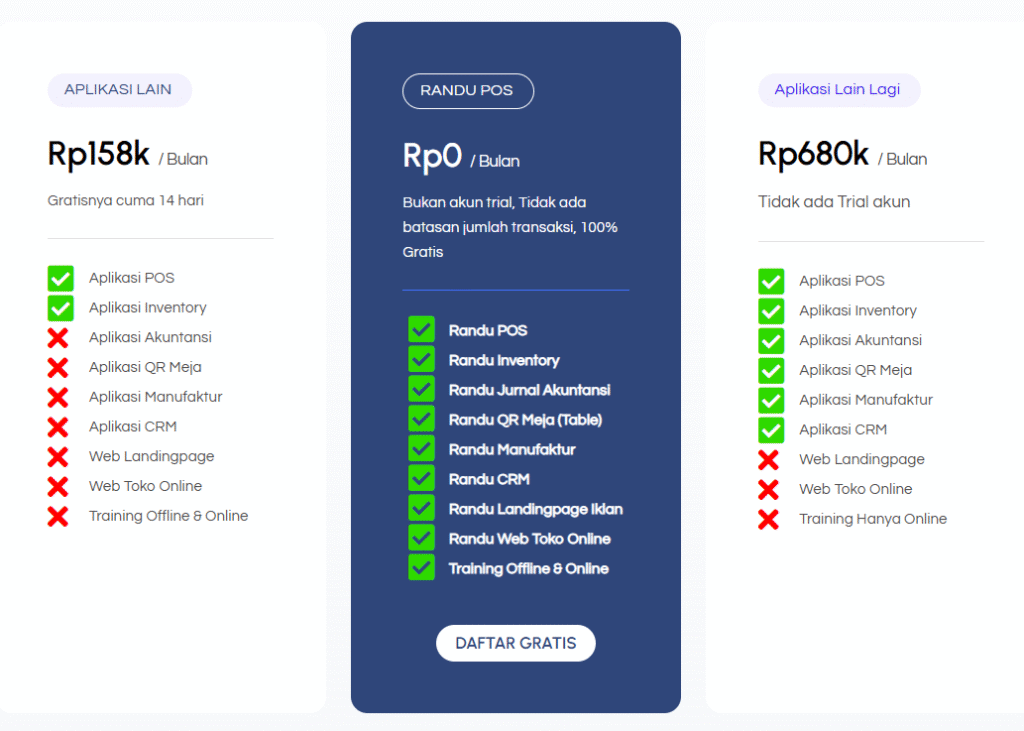The width and height of the screenshot is (1024, 731).
Task: Click the Rp680k price heading
Action: coord(813,155)
